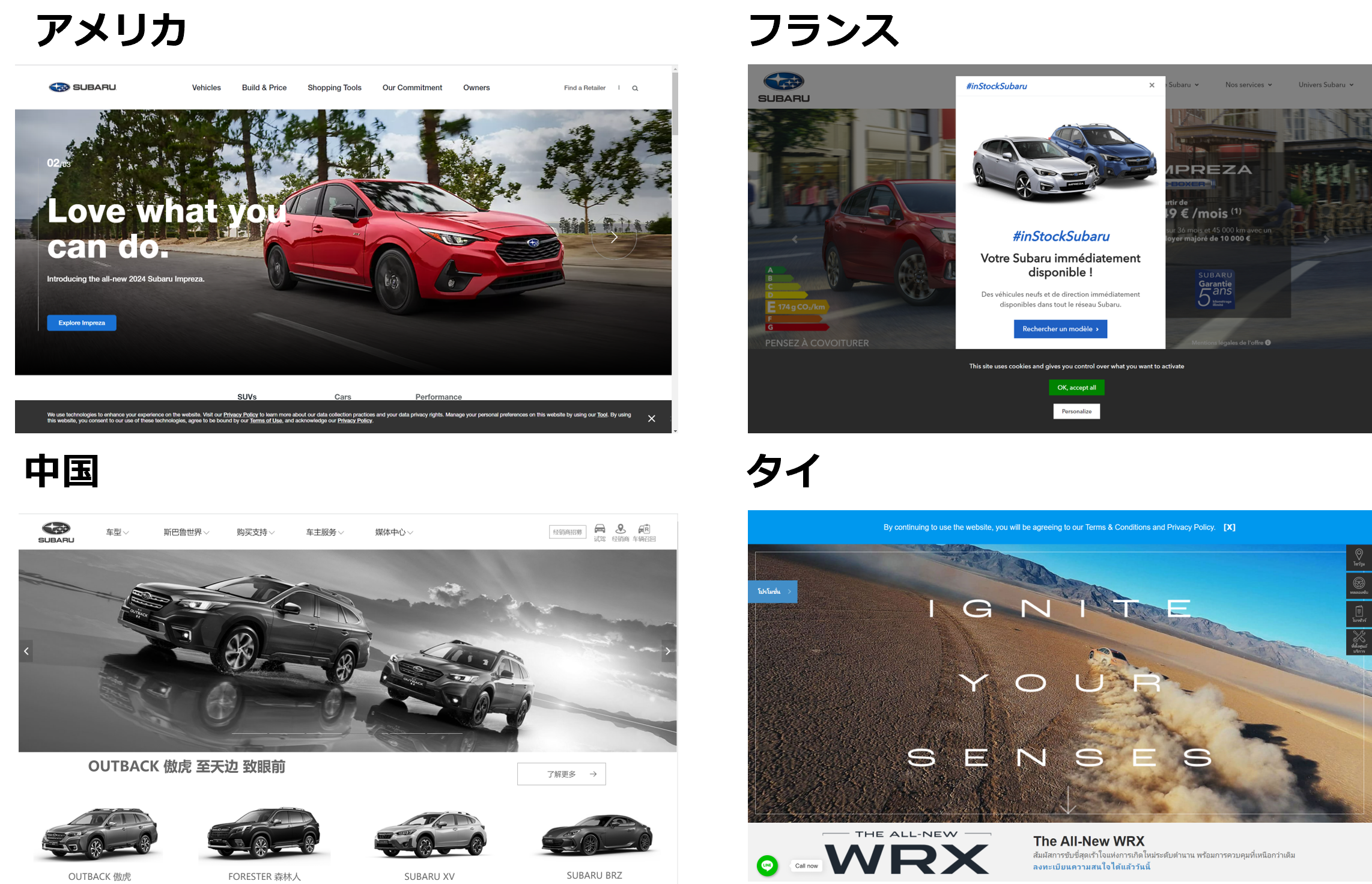Toggle Personalize cookie settings option
This screenshot has height=884, width=1372.
pos(1078,411)
